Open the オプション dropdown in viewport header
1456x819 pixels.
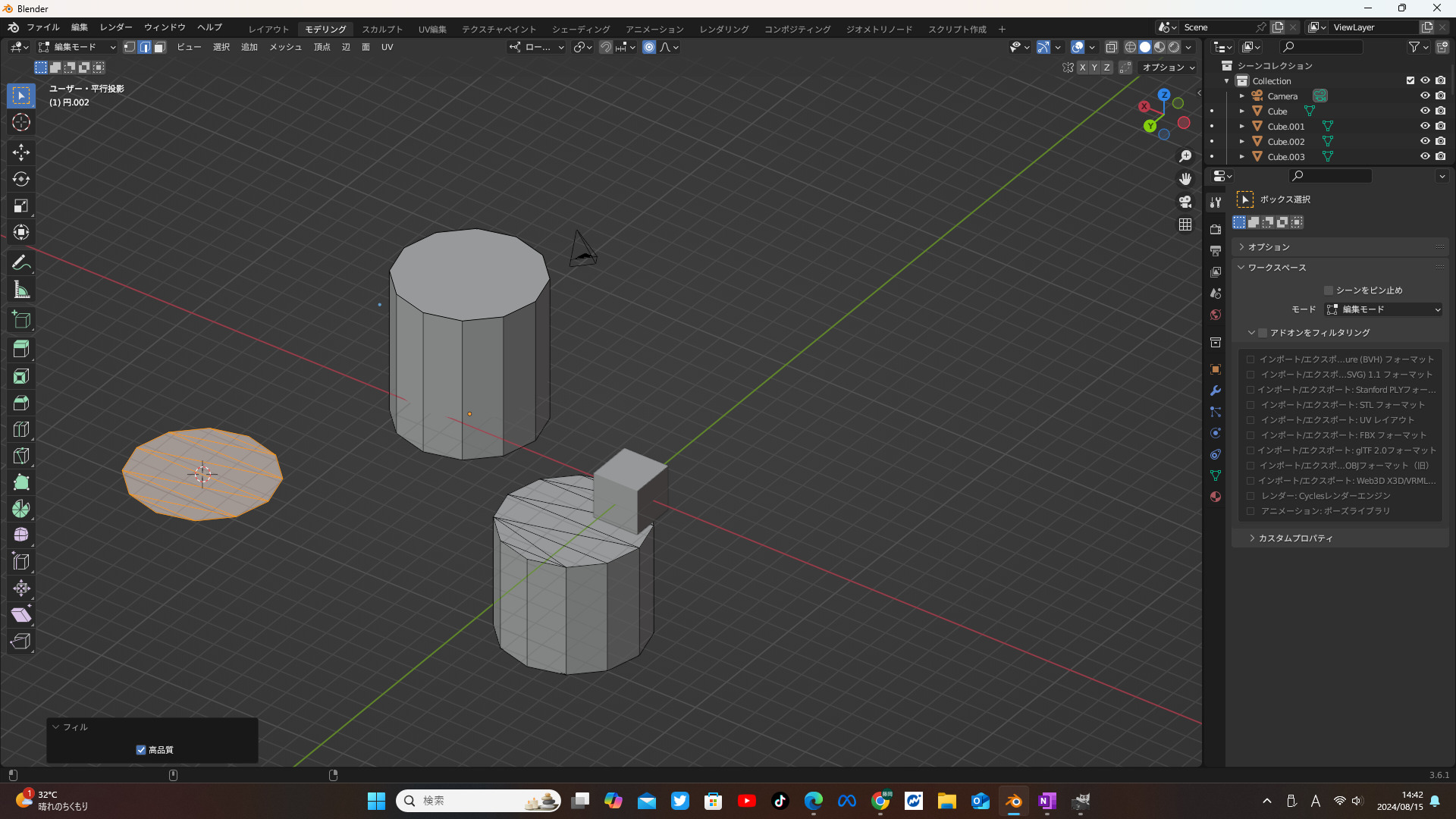click(1169, 67)
